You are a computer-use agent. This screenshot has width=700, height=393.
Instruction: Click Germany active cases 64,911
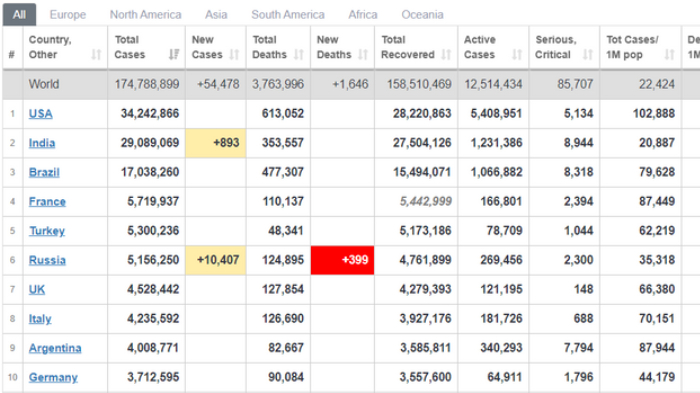[x=504, y=377]
